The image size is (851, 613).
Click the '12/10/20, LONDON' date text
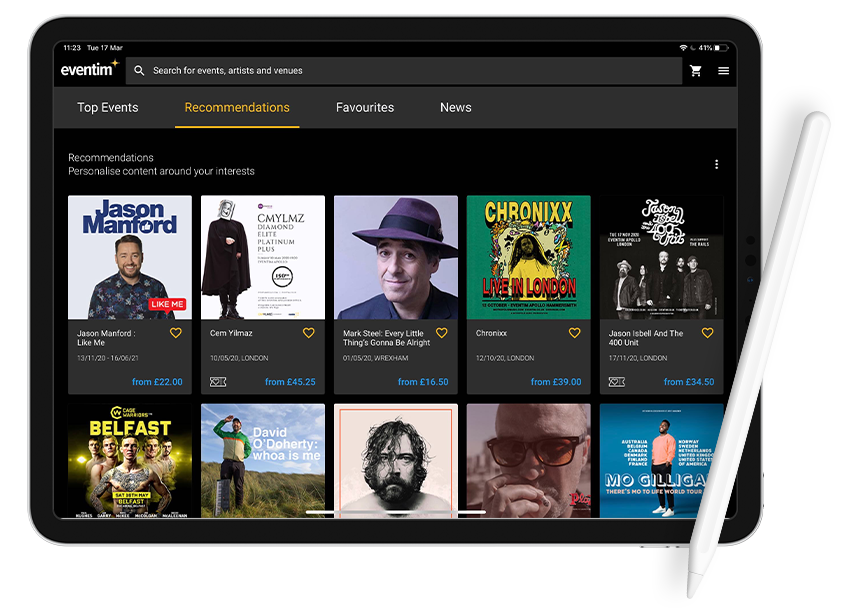point(505,358)
